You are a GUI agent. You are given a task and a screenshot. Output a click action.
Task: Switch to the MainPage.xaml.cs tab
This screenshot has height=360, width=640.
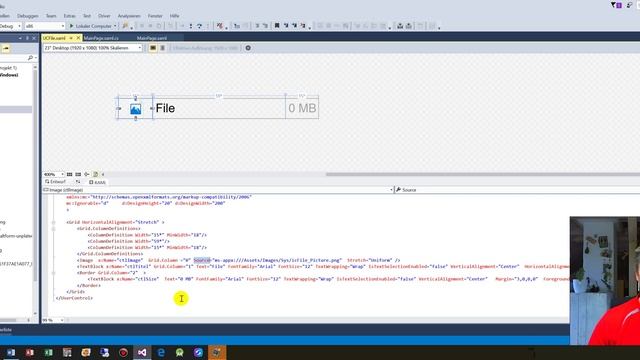(x=101, y=38)
